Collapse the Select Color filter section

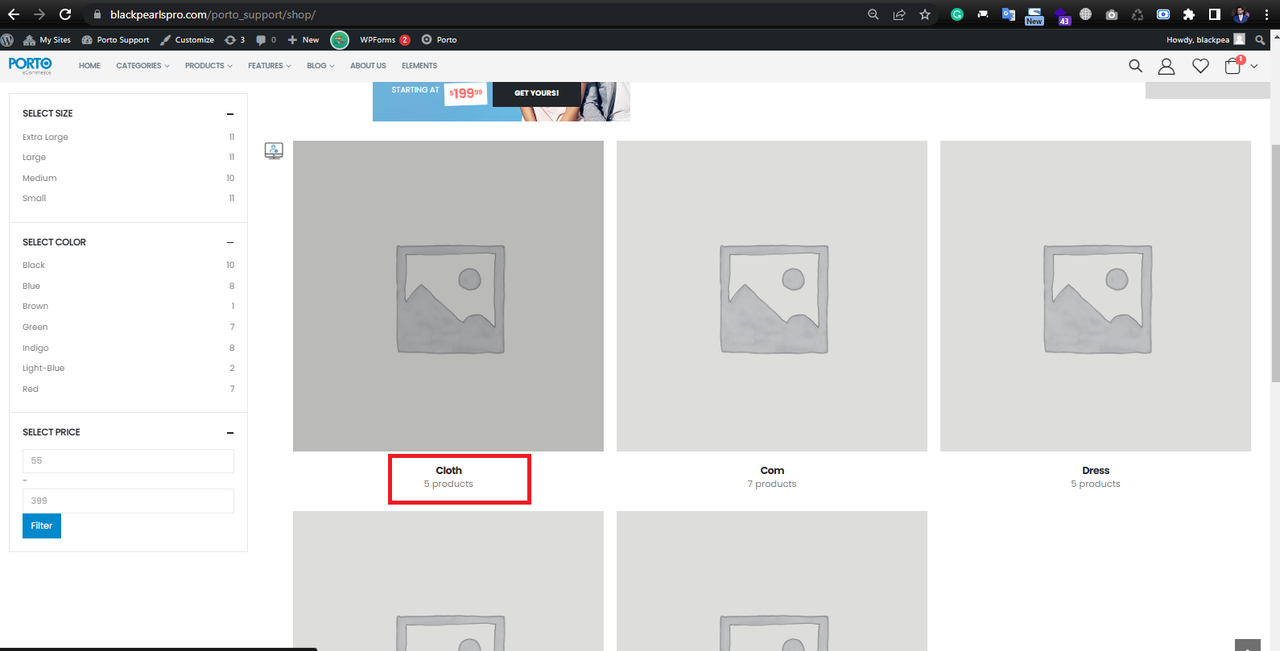pos(230,242)
